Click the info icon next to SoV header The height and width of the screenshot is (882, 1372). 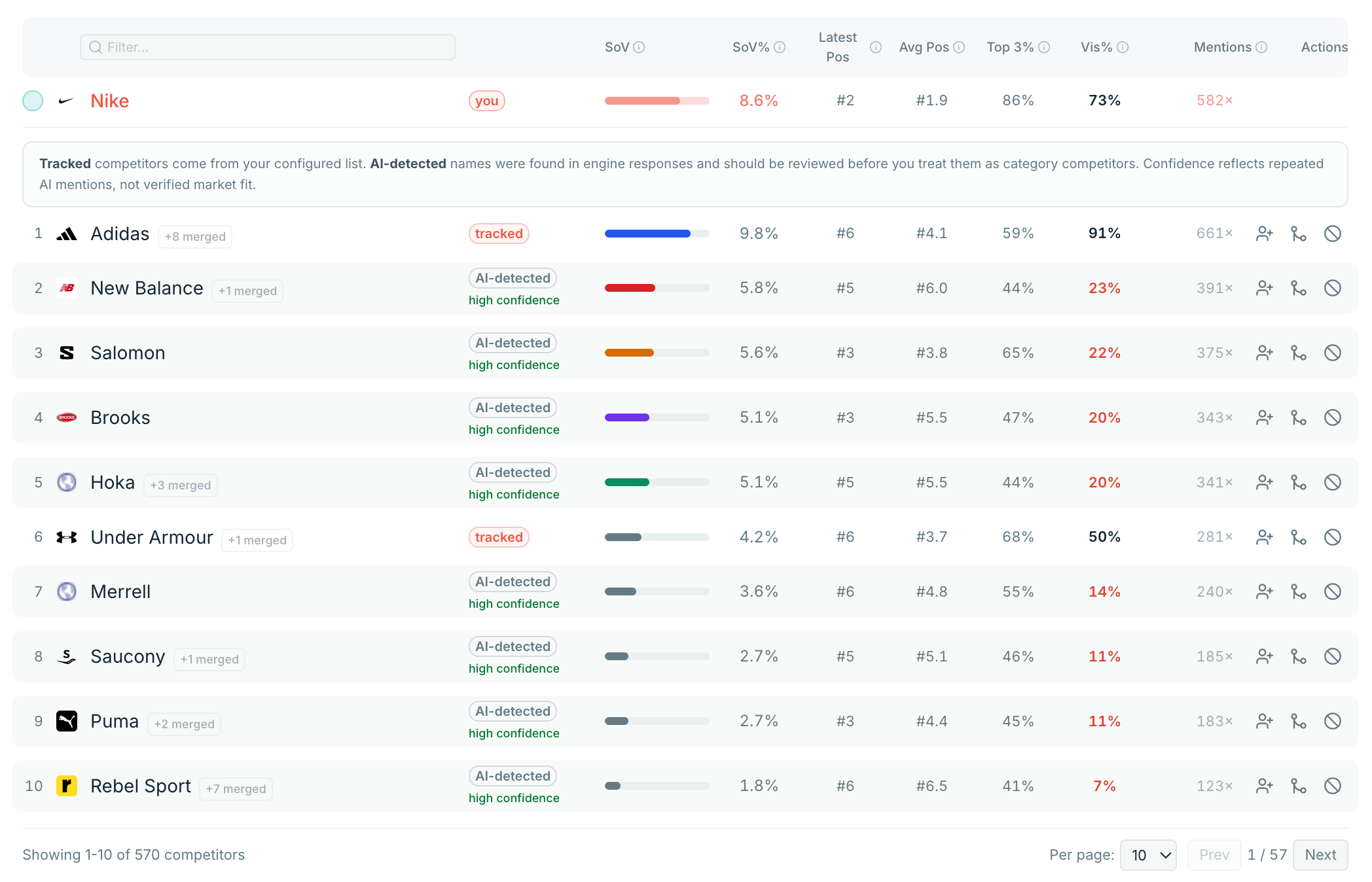(x=640, y=47)
